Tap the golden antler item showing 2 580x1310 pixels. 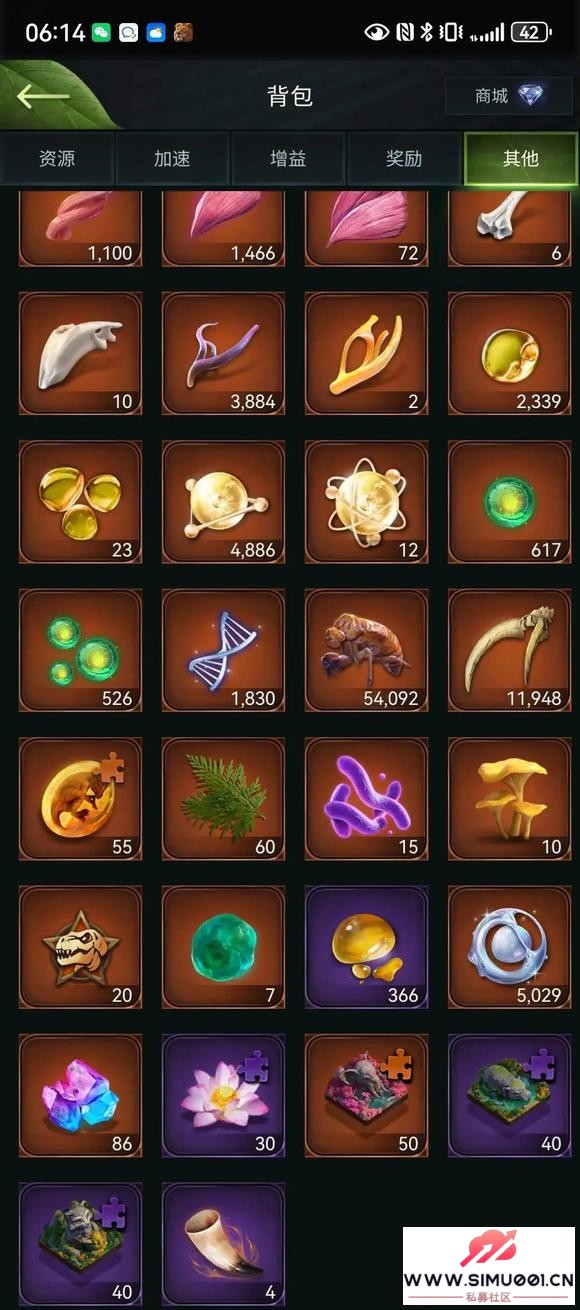[x=367, y=354]
